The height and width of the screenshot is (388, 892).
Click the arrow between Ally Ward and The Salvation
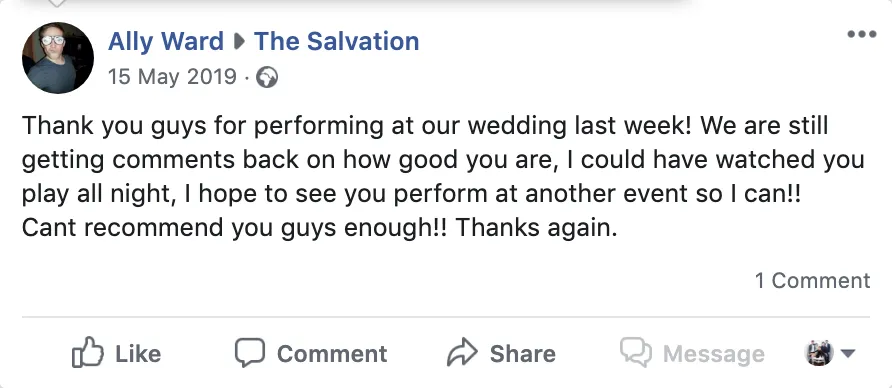tap(239, 42)
